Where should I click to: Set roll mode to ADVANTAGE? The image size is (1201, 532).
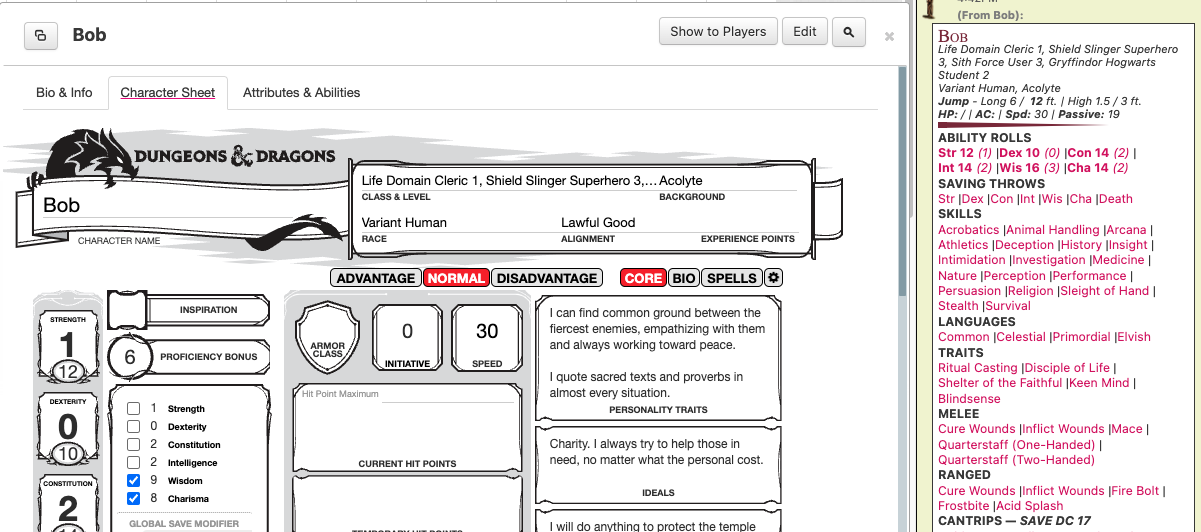click(375, 278)
